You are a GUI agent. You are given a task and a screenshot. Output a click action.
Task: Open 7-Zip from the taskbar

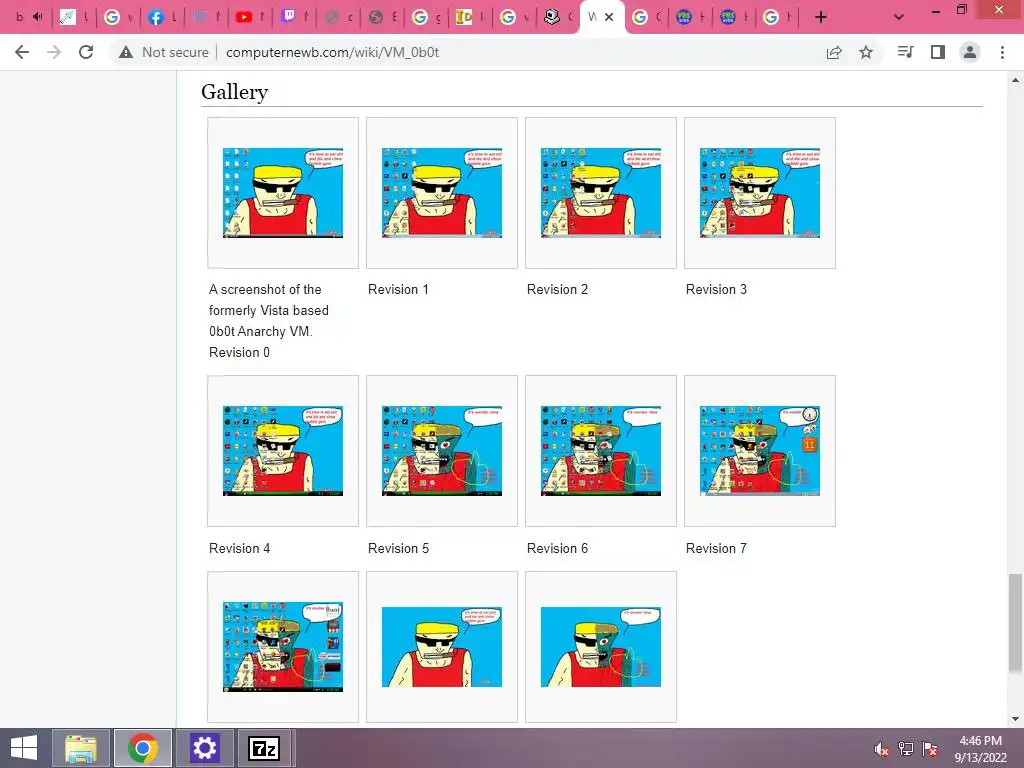coord(264,748)
